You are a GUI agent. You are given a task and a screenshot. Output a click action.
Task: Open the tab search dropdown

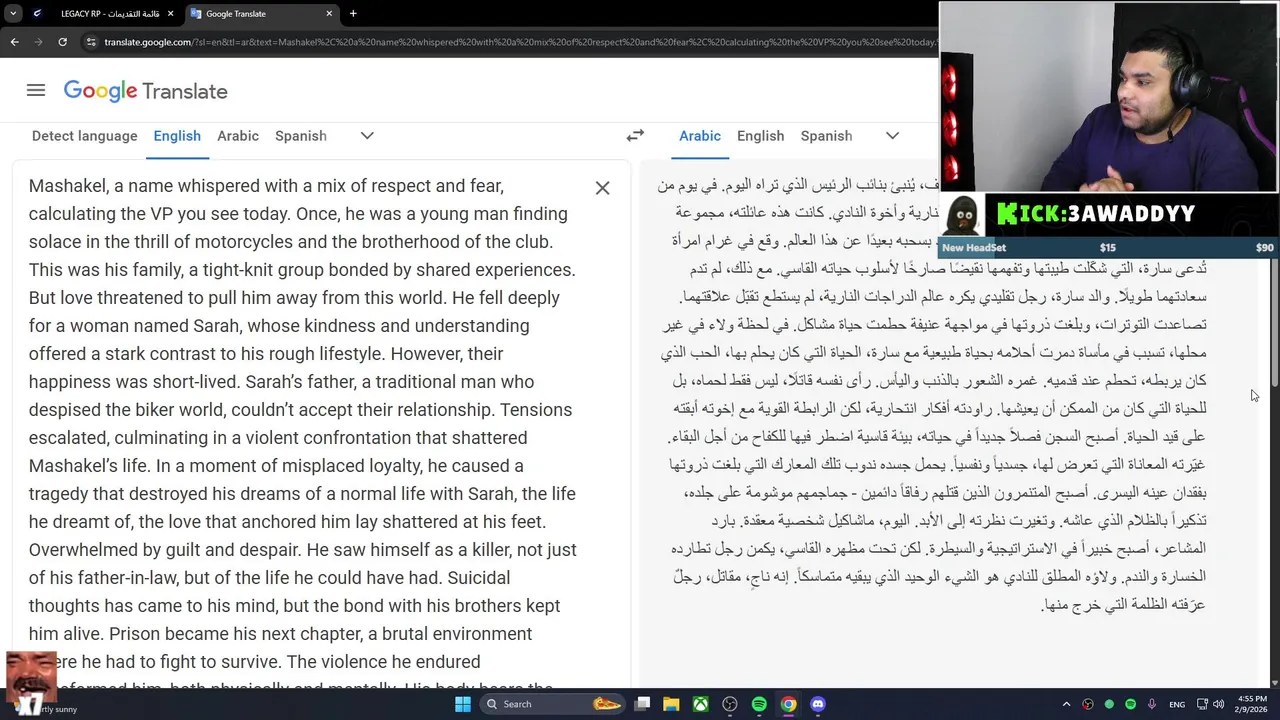12,14
